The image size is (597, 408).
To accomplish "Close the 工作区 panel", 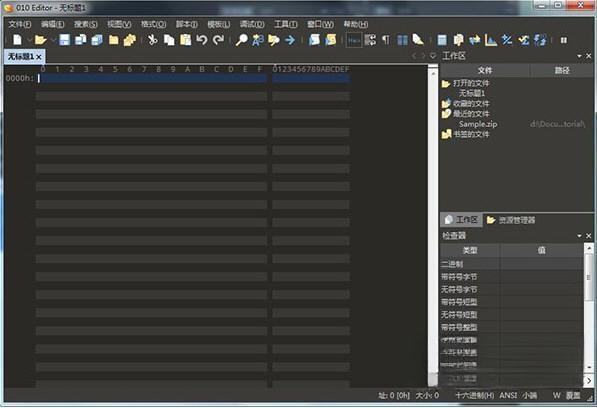I will click(x=588, y=56).
